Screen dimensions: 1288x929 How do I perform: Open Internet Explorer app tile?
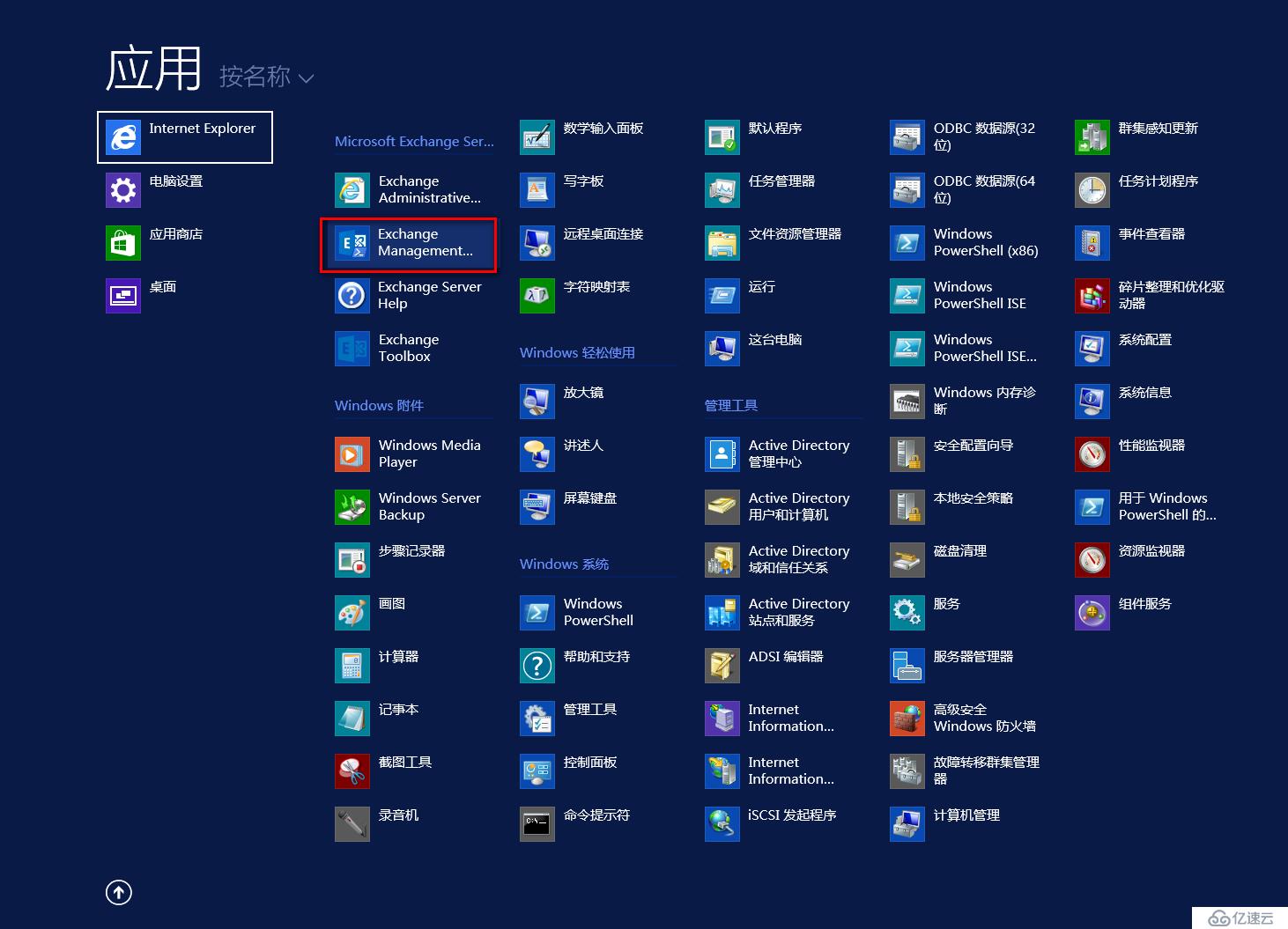[185, 137]
